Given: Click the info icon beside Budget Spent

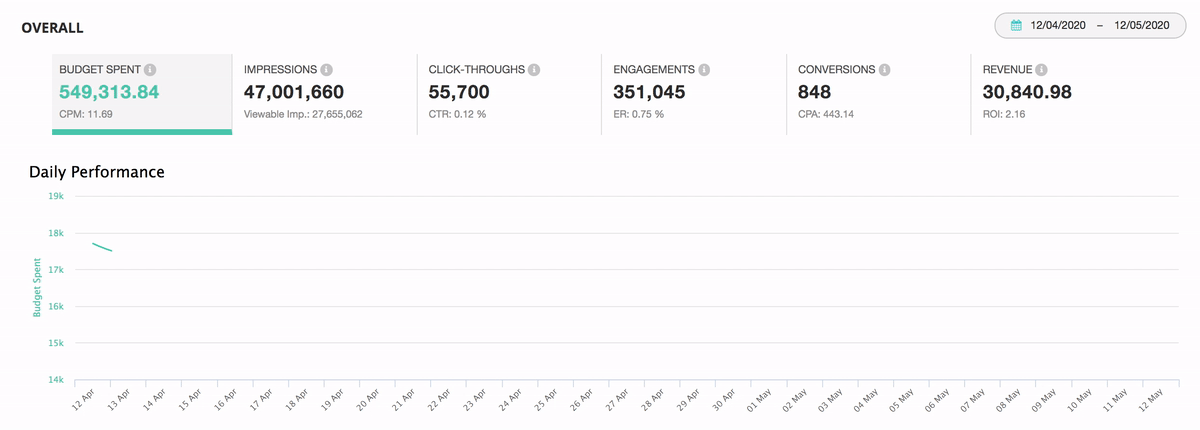Looking at the screenshot, I should coord(150,70).
